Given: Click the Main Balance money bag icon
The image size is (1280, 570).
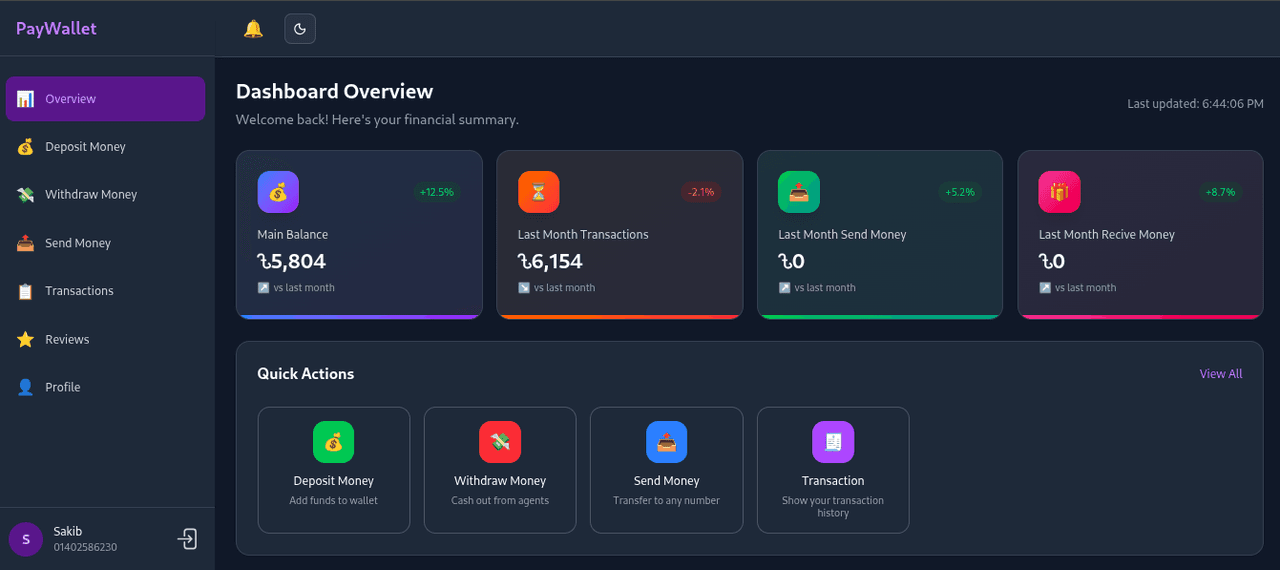Looking at the screenshot, I should pyautogui.click(x=278, y=192).
